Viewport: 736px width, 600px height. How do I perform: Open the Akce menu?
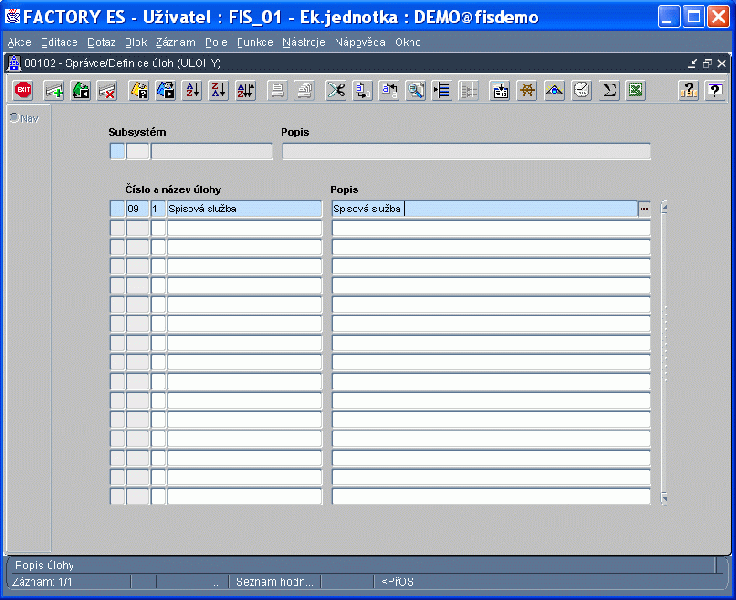click(20, 42)
